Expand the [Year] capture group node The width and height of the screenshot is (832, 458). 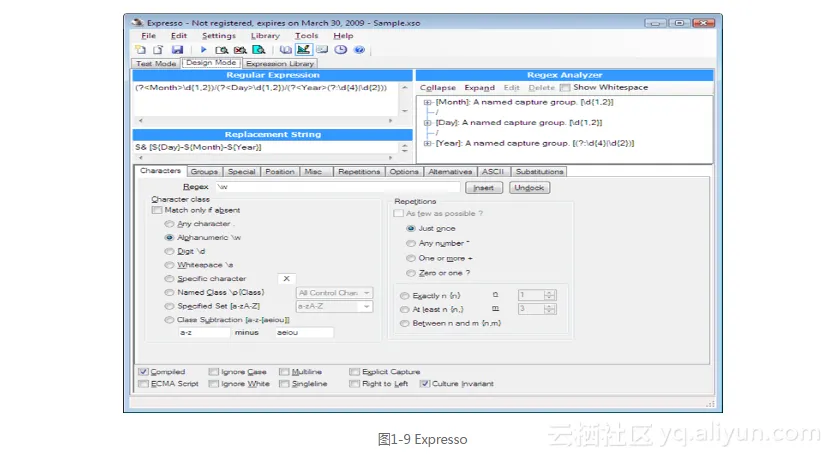427,143
